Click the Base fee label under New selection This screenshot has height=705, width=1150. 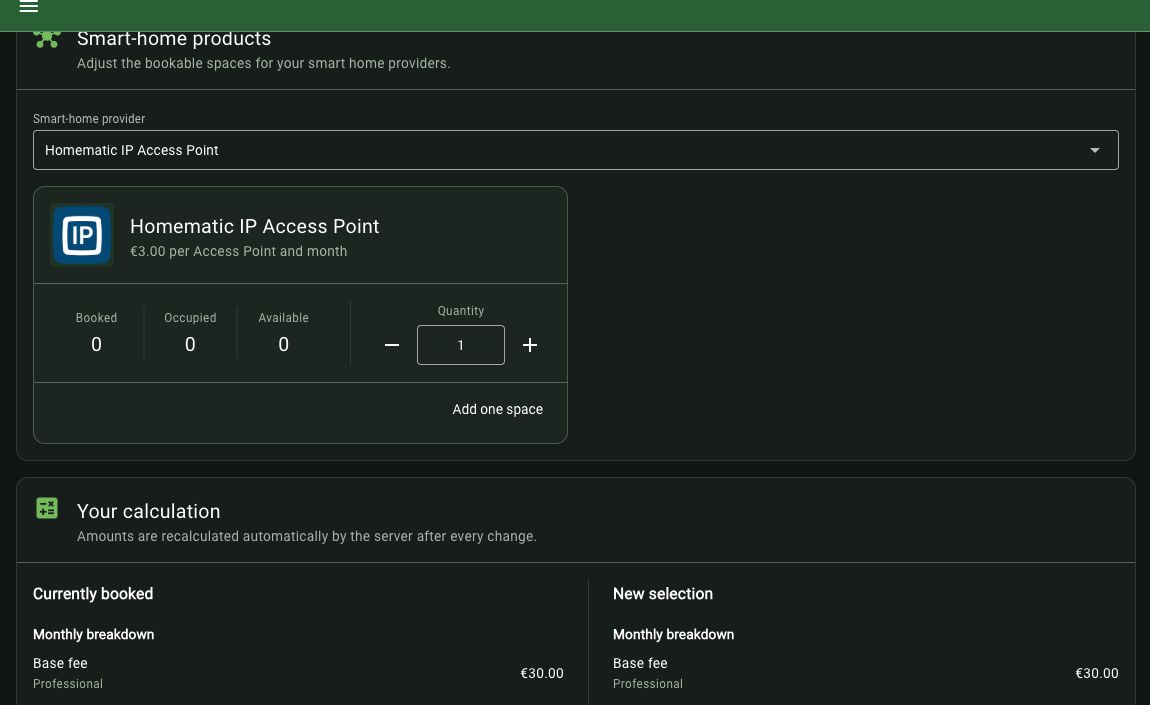(x=640, y=663)
